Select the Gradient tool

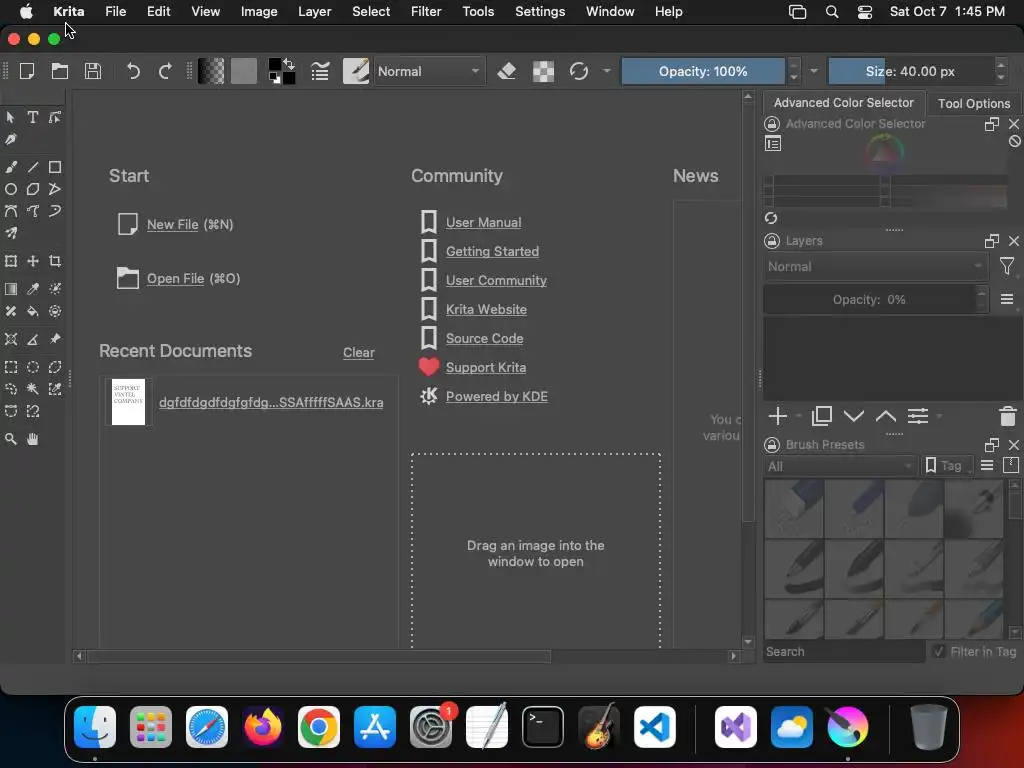pyautogui.click(x=10, y=289)
